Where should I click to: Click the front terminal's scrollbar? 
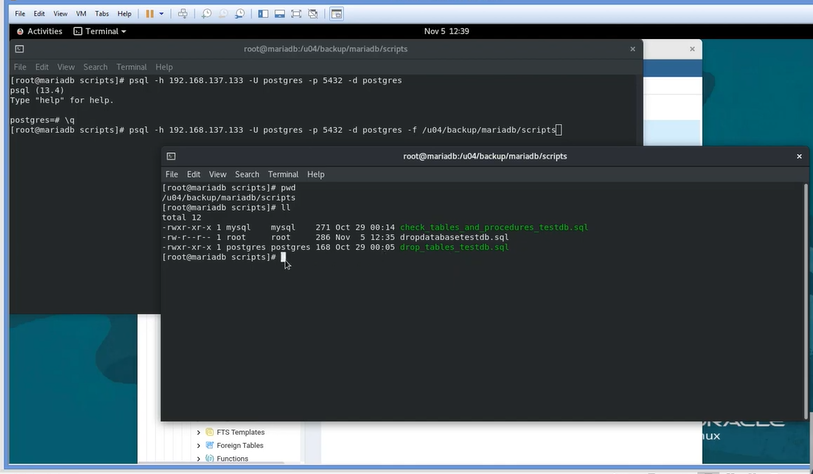(x=805, y=301)
